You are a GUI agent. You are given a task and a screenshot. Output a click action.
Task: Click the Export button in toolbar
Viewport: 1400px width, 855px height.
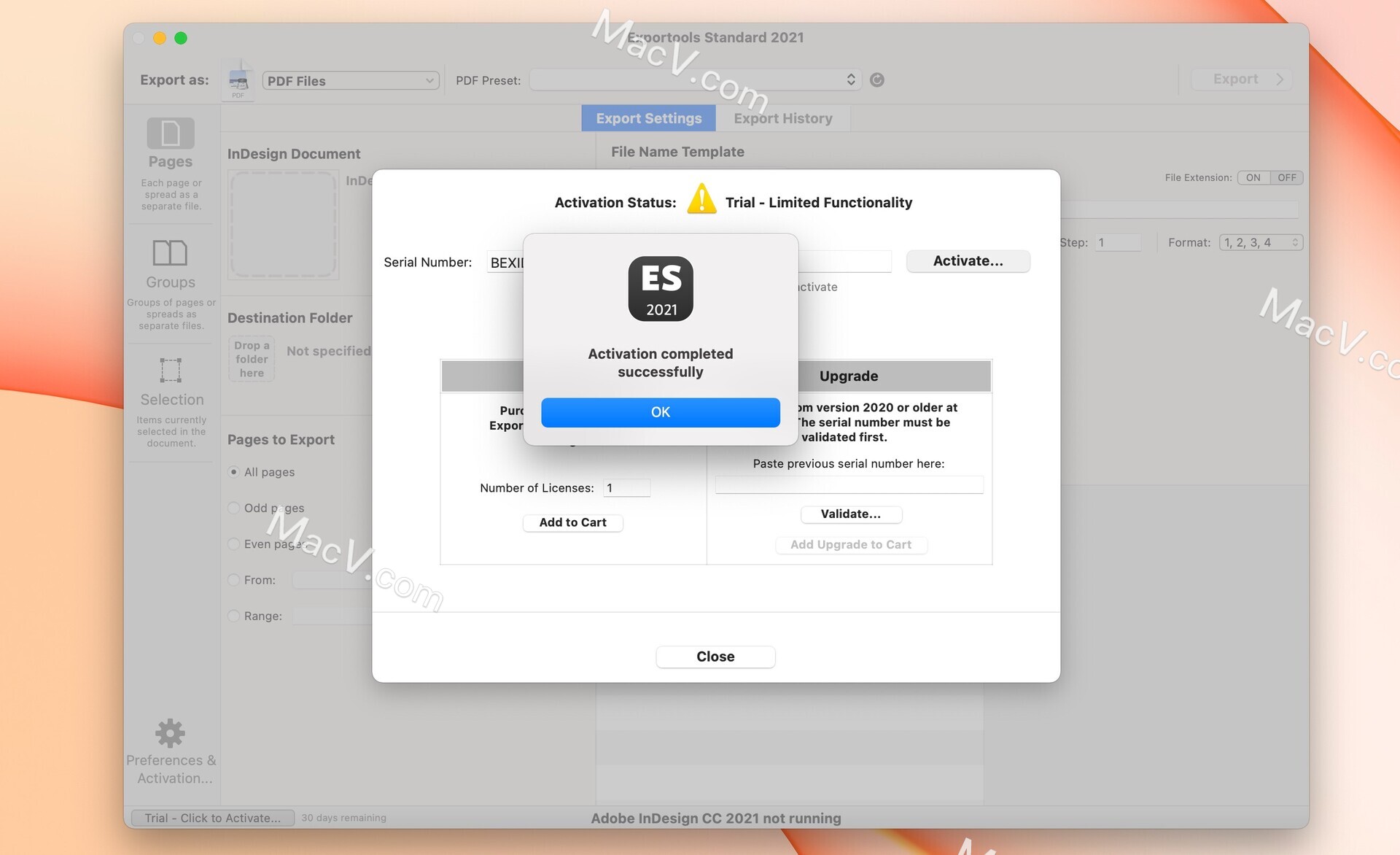(x=1241, y=79)
